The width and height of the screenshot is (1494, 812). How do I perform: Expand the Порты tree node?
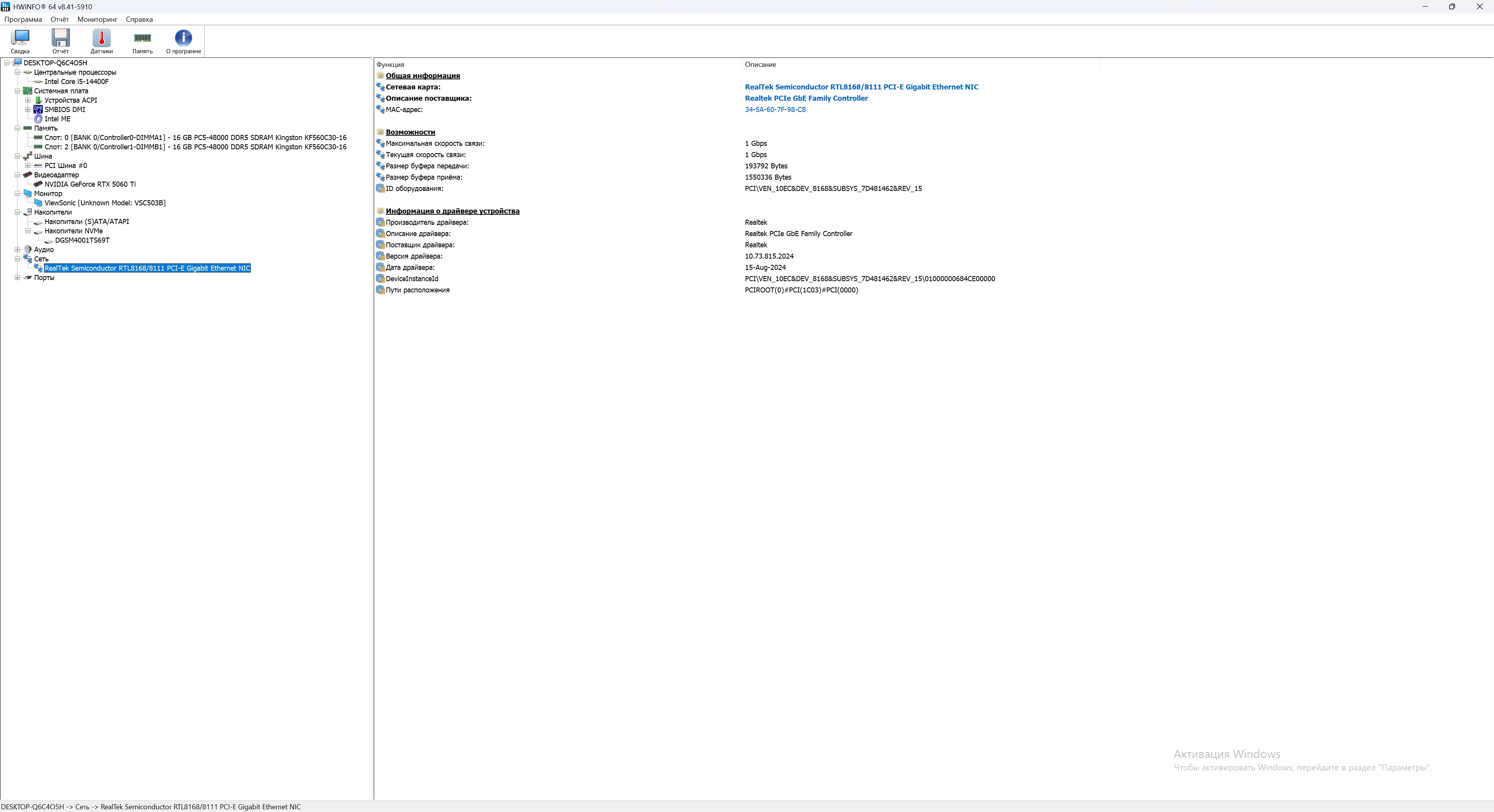18,278
